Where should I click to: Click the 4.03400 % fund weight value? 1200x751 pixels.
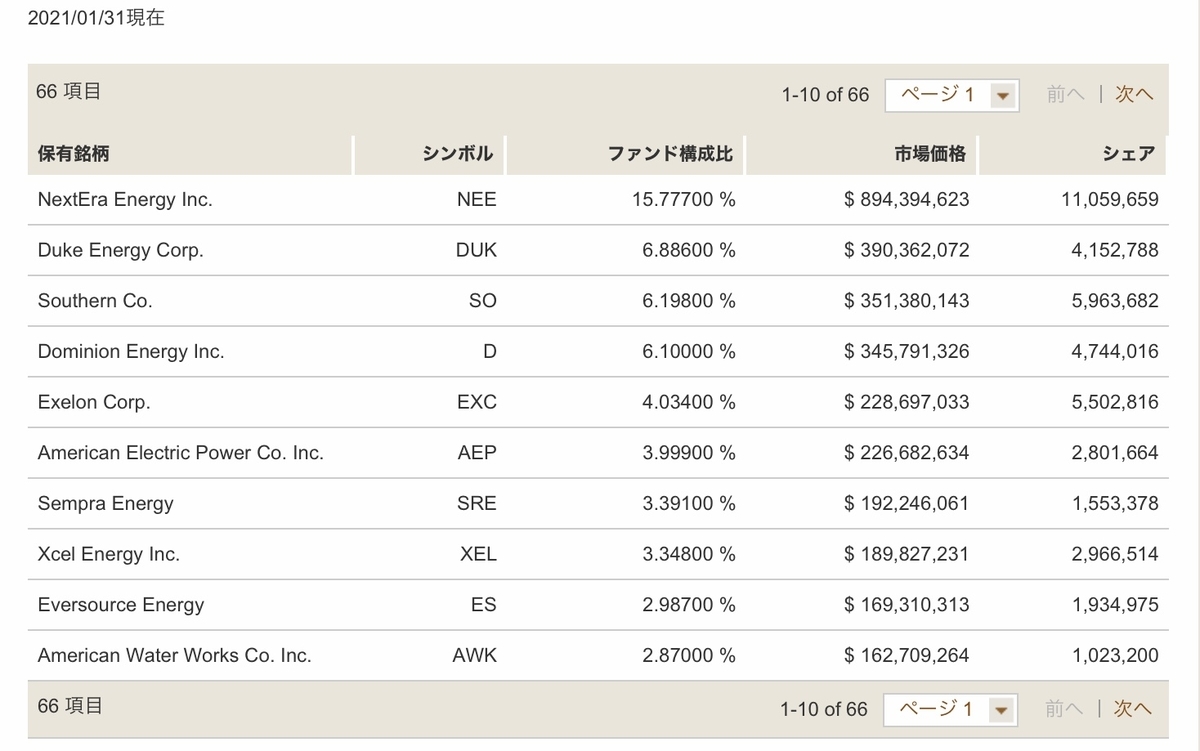click(x=688, y=402)
